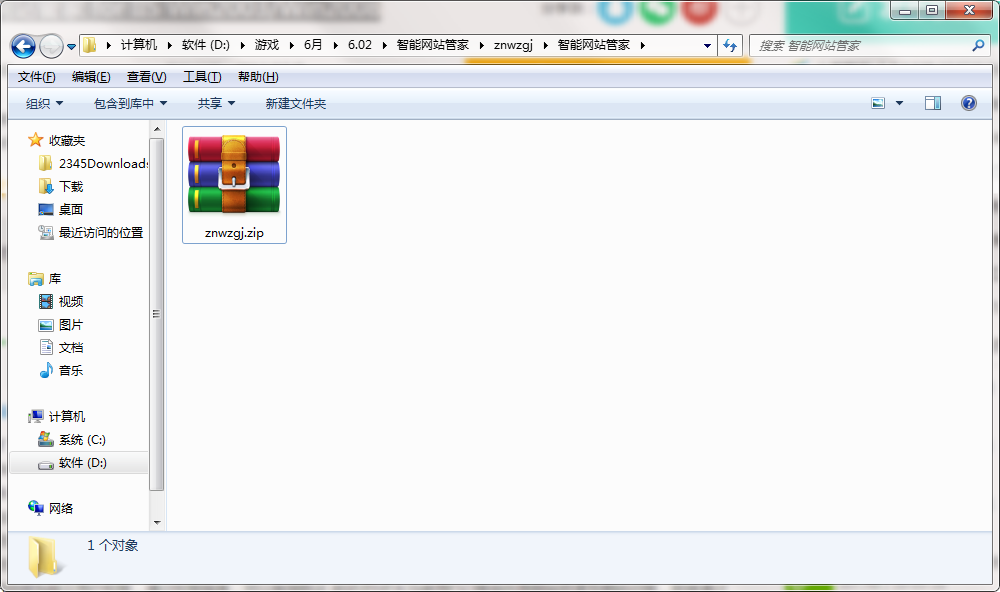Refresh the folder view
The width and height of the screenshot is (1000, 592).
click(730, 45)
